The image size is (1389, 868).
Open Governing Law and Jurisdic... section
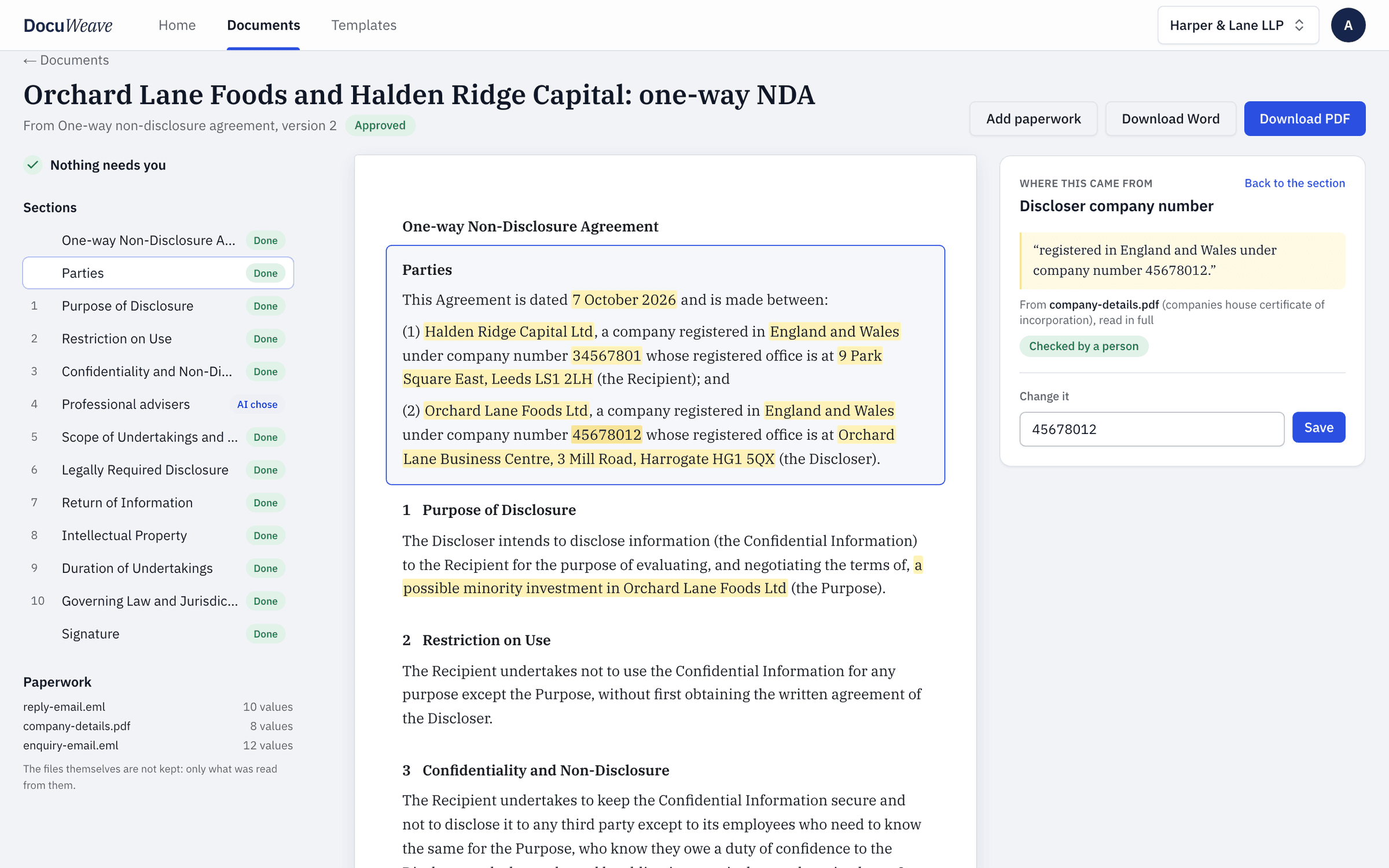[158, 601]
